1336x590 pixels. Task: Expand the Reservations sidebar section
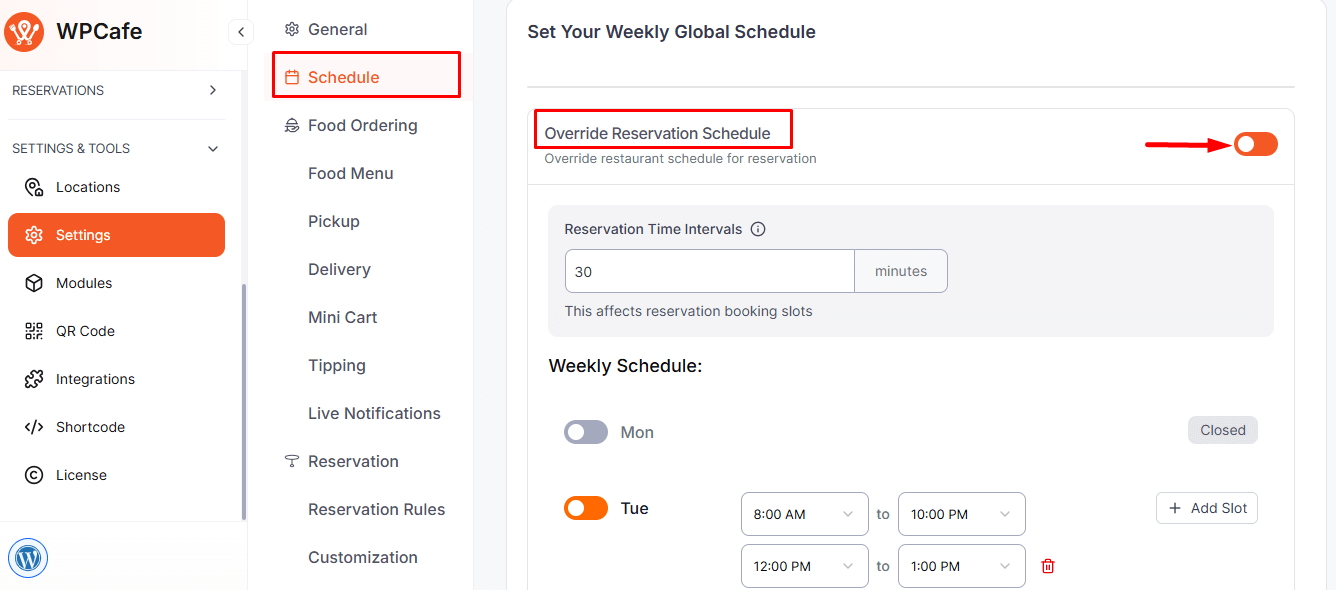[x=212, y=90]
